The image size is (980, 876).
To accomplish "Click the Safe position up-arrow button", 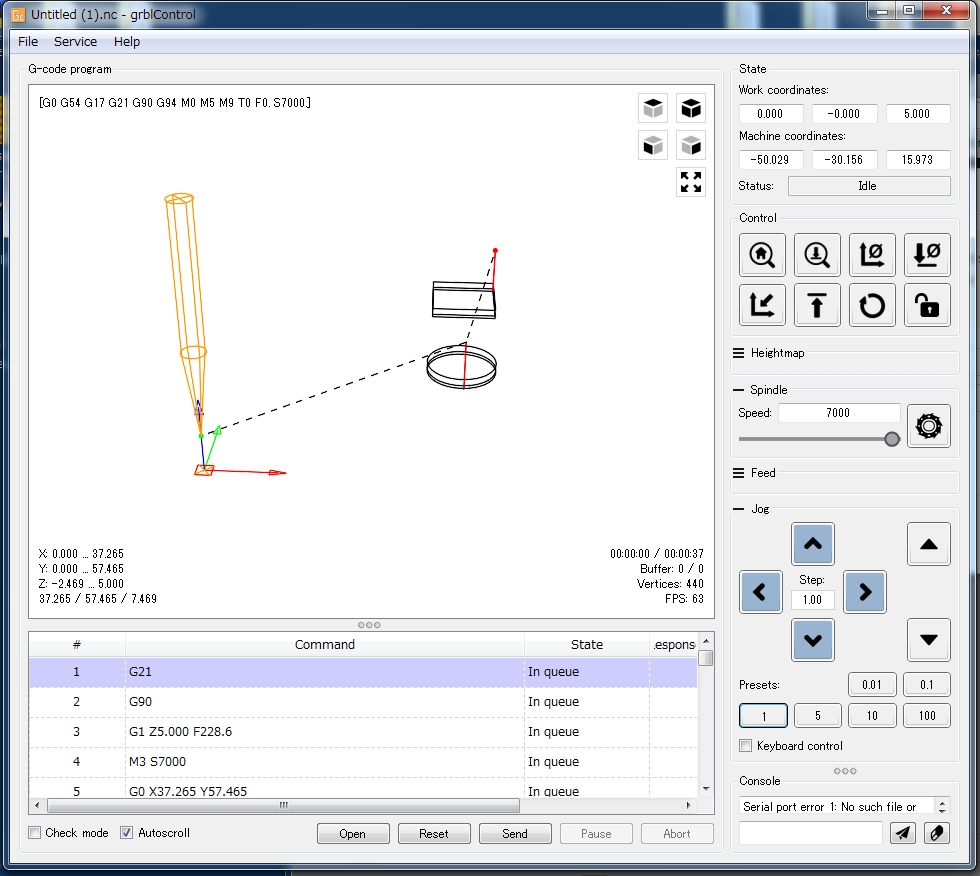I will tap(817, 305).
